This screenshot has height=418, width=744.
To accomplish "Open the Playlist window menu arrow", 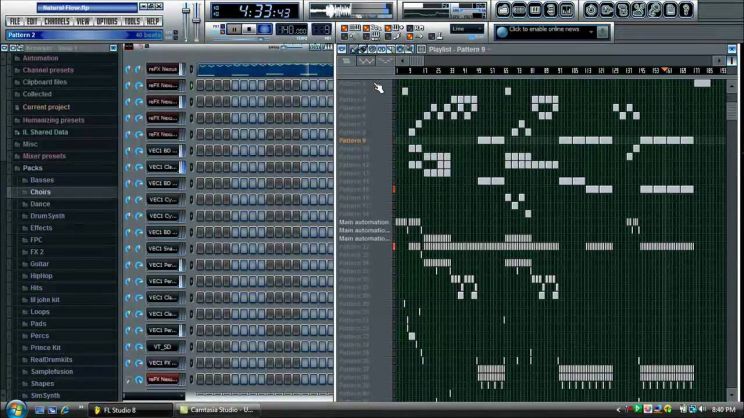I will (x=342, y=49).
